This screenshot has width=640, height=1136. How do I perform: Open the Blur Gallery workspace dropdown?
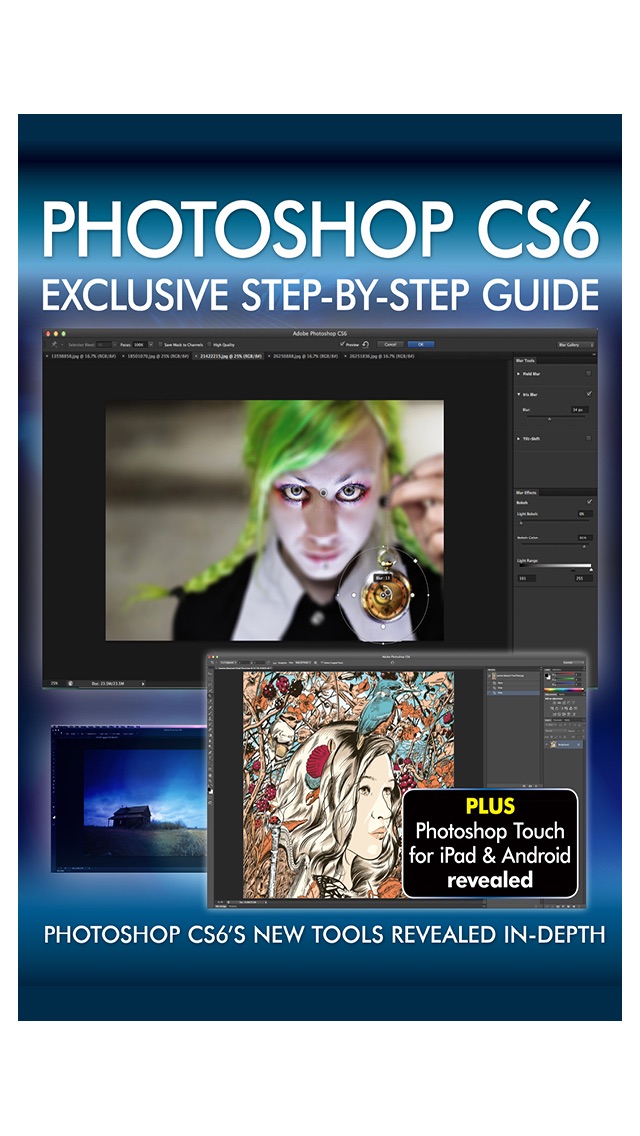click(575, 345)
